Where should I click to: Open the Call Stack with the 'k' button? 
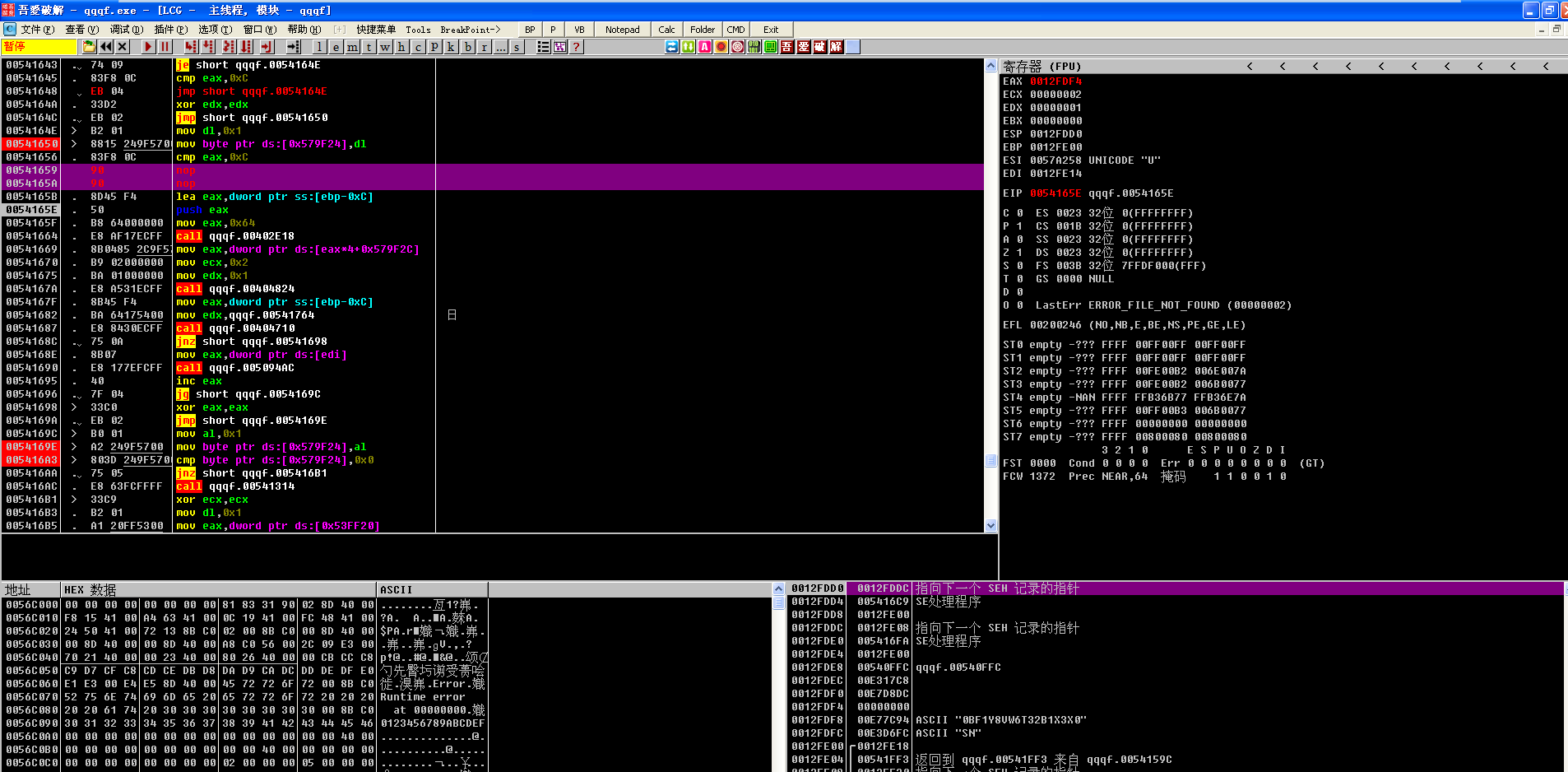pos(451,47)
